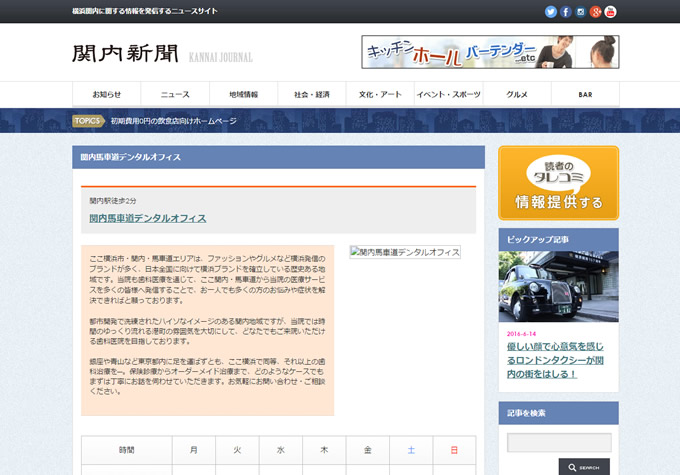The height and width of the screenshot is (475, 680).
Task: Click the 関内駅徒歩2分 text
Action: 113,201
